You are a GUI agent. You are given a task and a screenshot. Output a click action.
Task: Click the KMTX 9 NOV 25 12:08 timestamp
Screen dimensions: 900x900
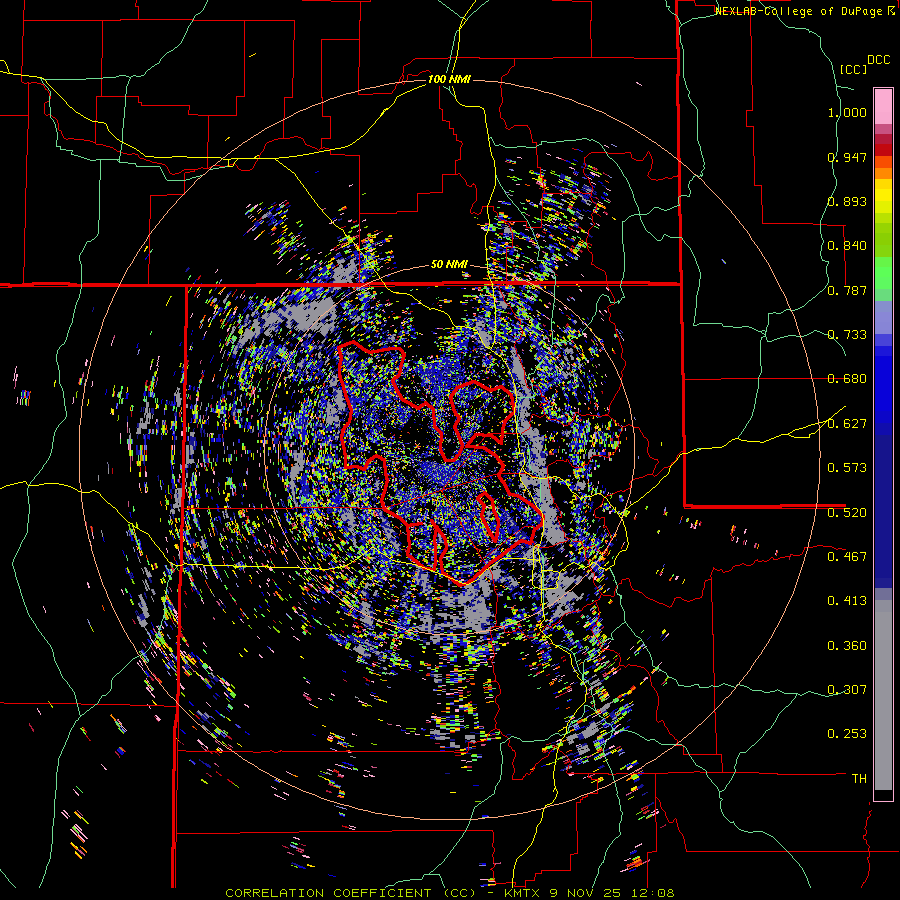tap(589, 893)
